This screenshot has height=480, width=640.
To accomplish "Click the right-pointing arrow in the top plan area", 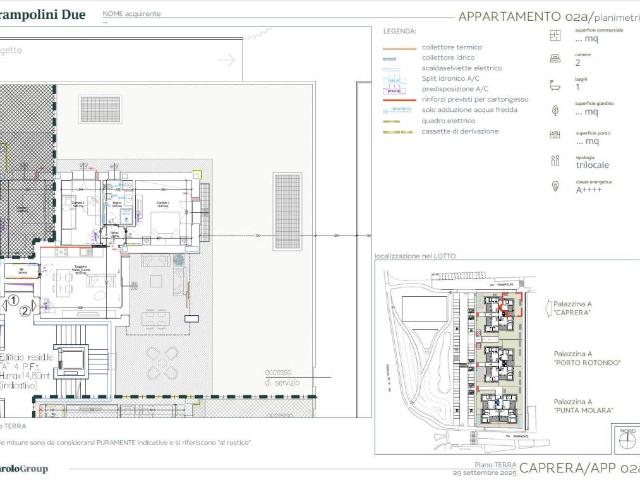I will pyautogui.click(x=227, y=60).
